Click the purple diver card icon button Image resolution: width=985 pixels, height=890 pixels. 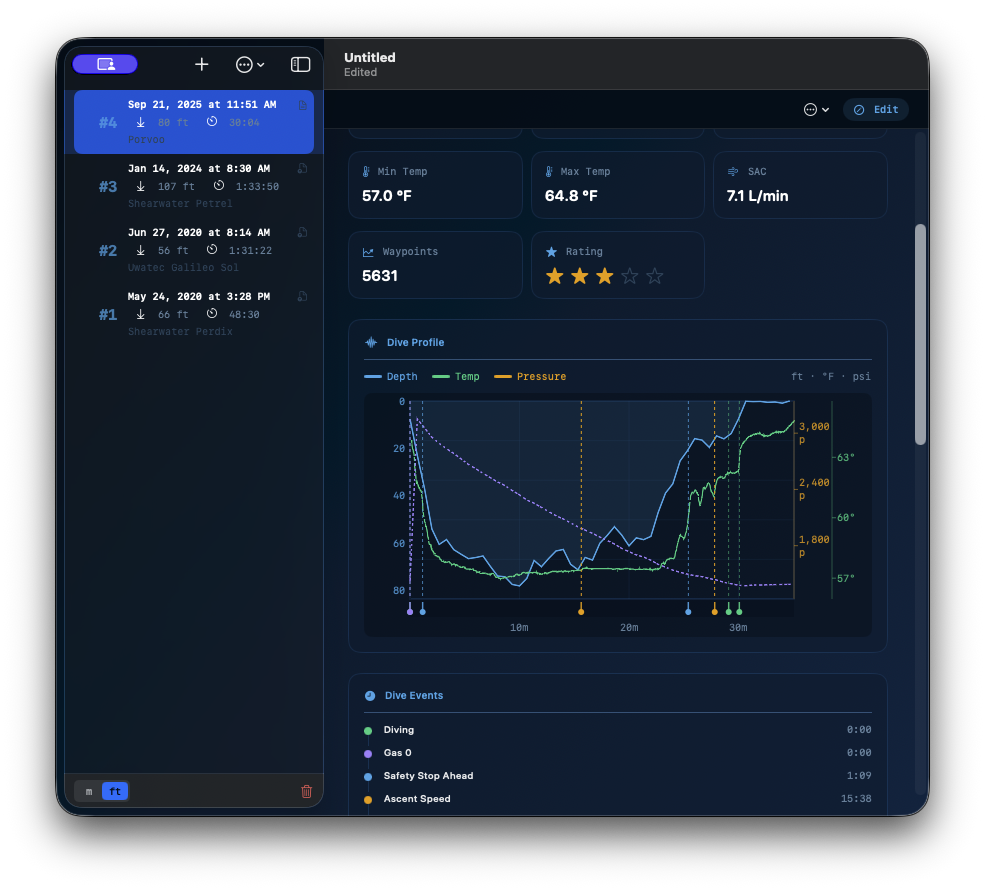[x=105, y=64]
